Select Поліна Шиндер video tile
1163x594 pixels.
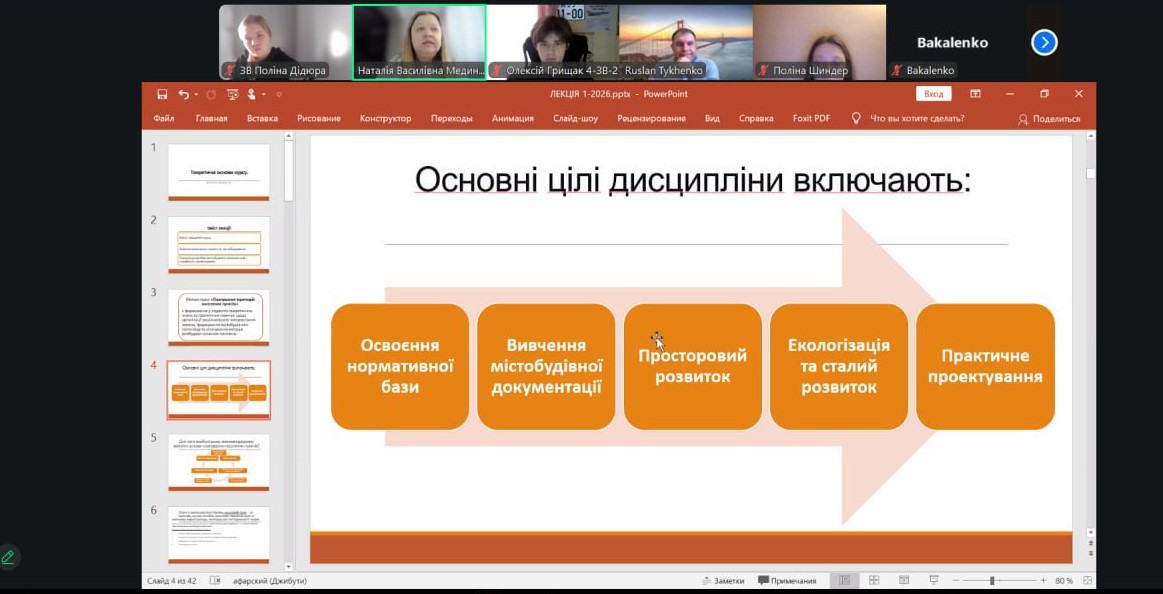(820, 42)
